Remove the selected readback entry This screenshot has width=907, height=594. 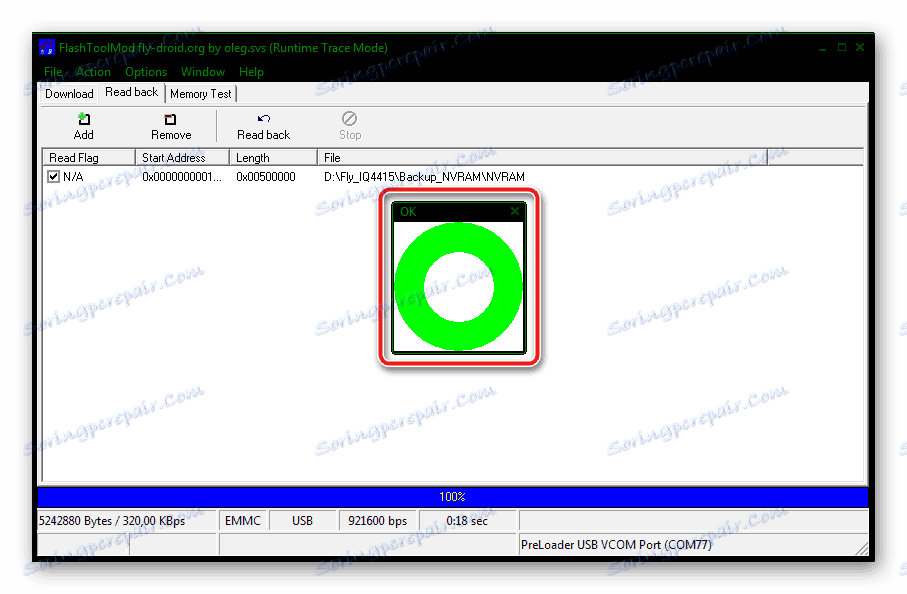coord(170,124)
